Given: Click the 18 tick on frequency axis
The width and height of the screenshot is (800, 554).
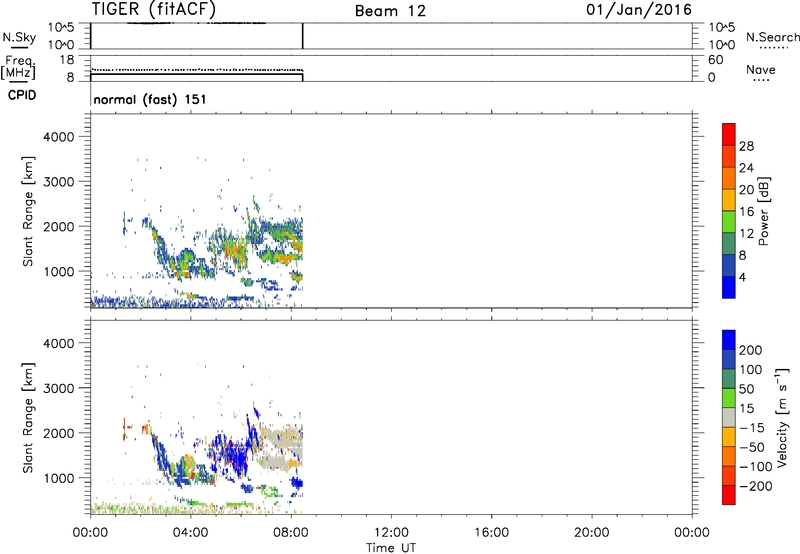Looking at the screenshot, I should (x=67, y=60).
